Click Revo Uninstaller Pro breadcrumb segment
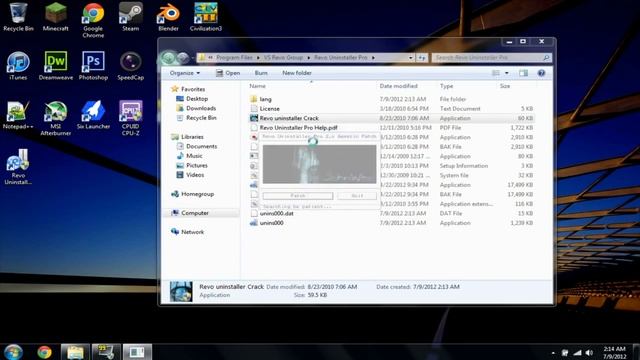640x360 pixels. pos(341,58)
